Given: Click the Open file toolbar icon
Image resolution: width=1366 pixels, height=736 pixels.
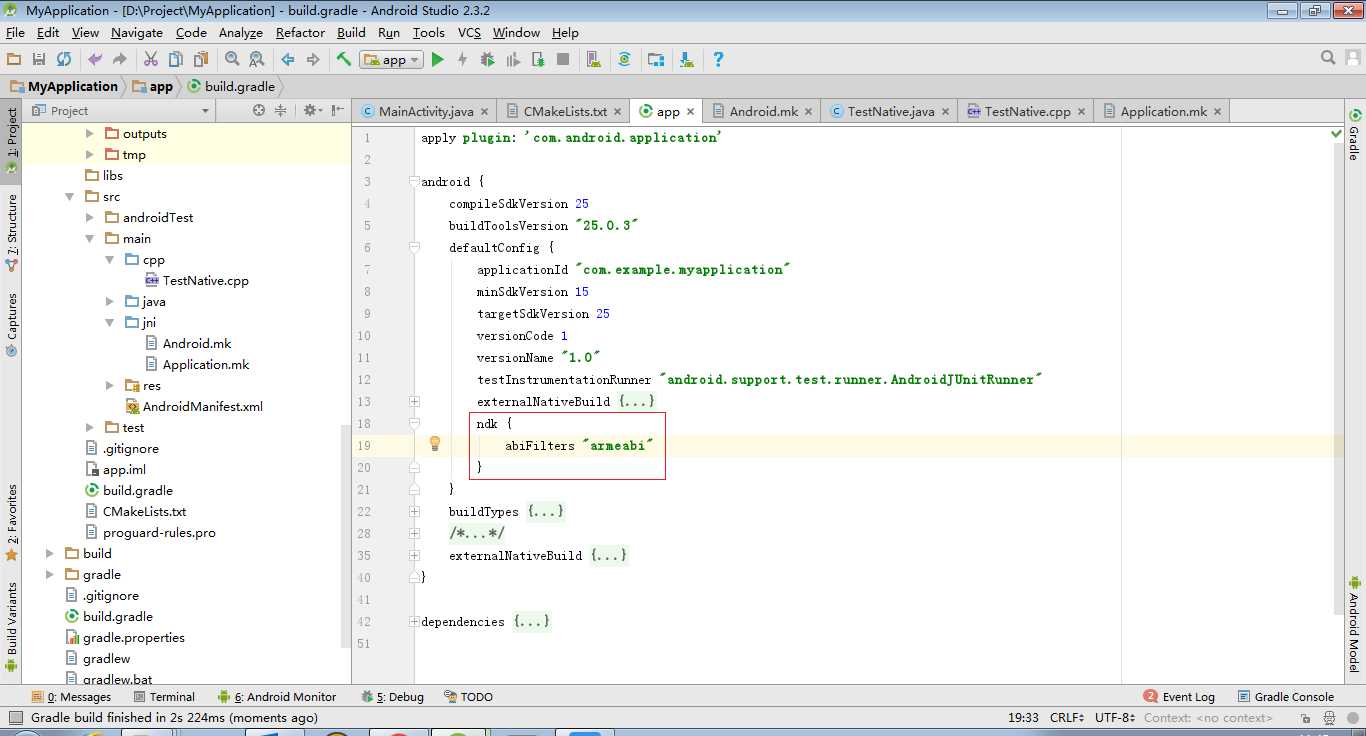Looking at the screenshot, I should (x=14, y=60).
